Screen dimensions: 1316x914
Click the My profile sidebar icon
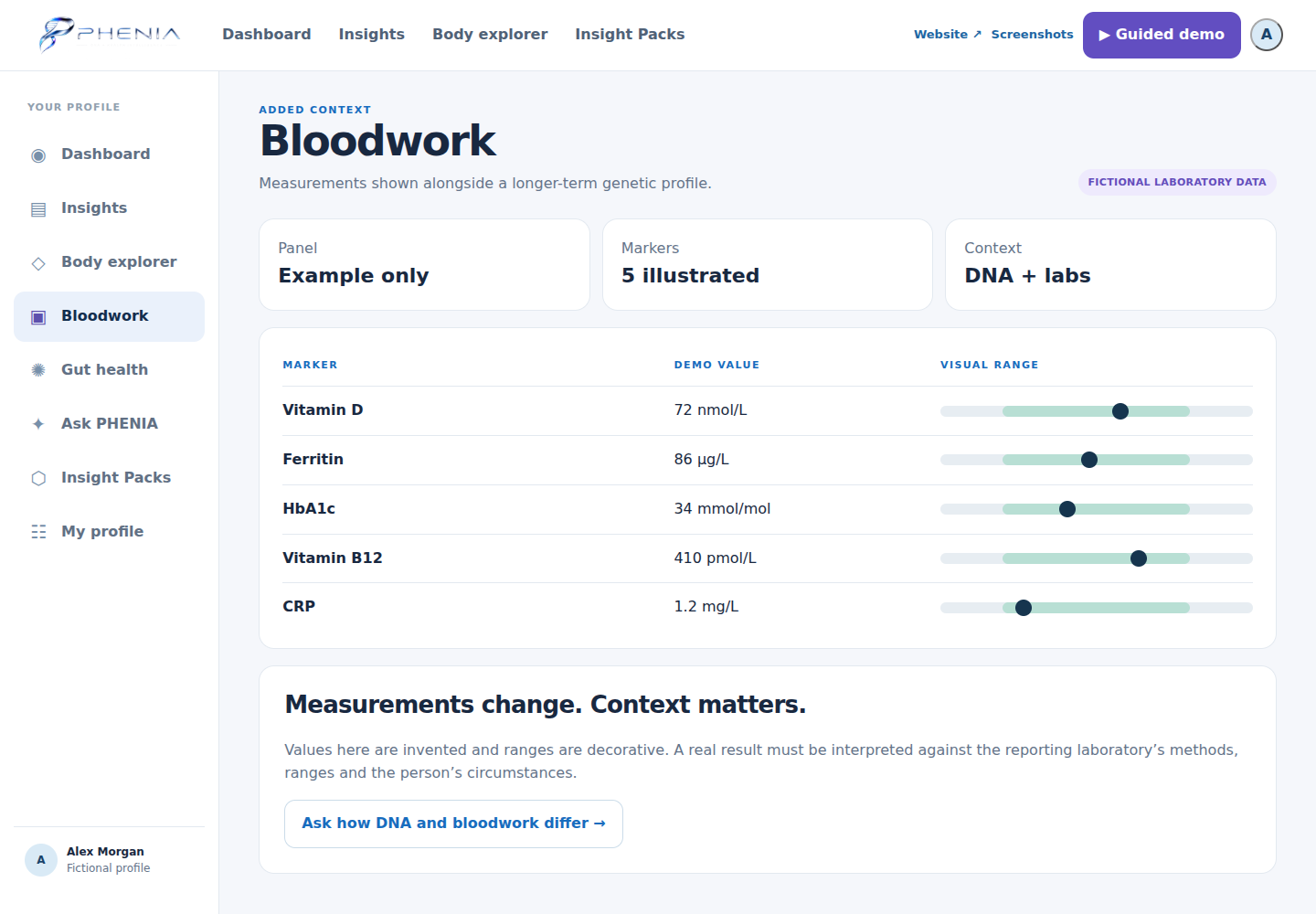pos(38,532)
